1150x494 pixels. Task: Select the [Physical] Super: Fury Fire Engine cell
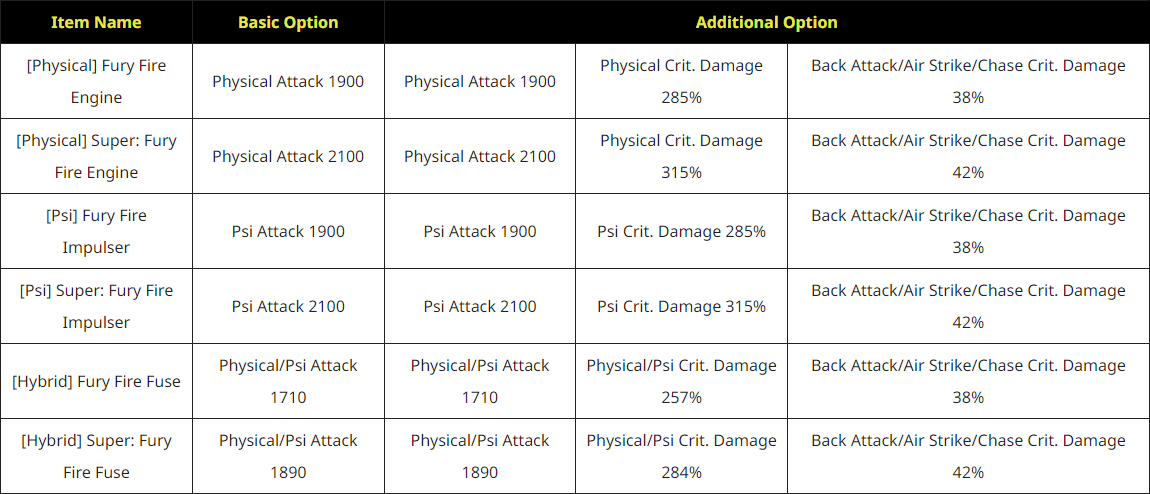[x=96, y=156]
